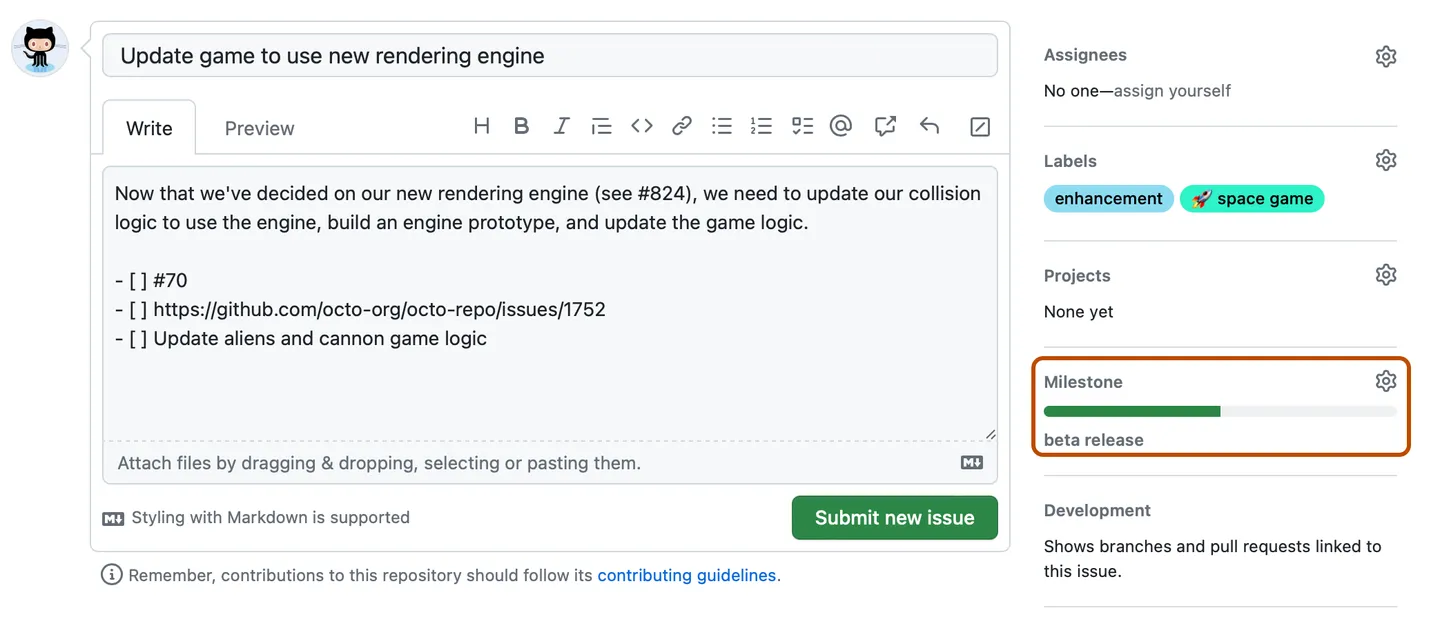
Task: Insert a saved reply with the arrow icon
Action: [930, 126]
